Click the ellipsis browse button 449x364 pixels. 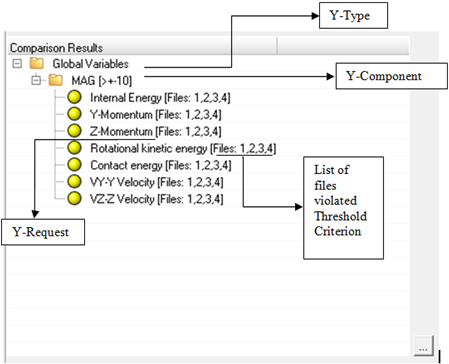pos(423,346)
